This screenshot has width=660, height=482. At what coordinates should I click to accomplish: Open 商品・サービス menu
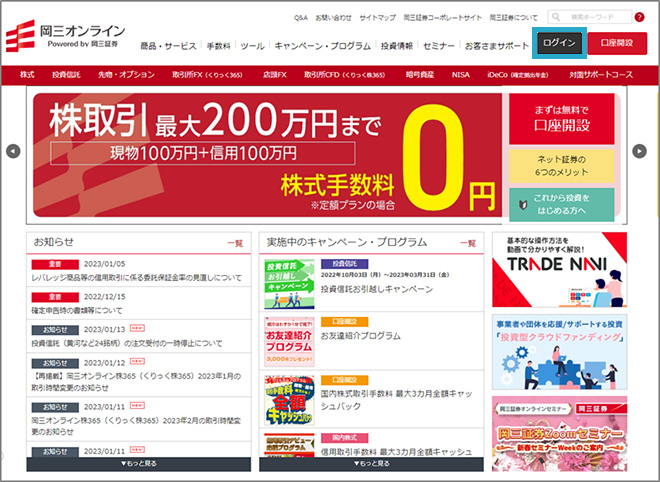point(168,46)
